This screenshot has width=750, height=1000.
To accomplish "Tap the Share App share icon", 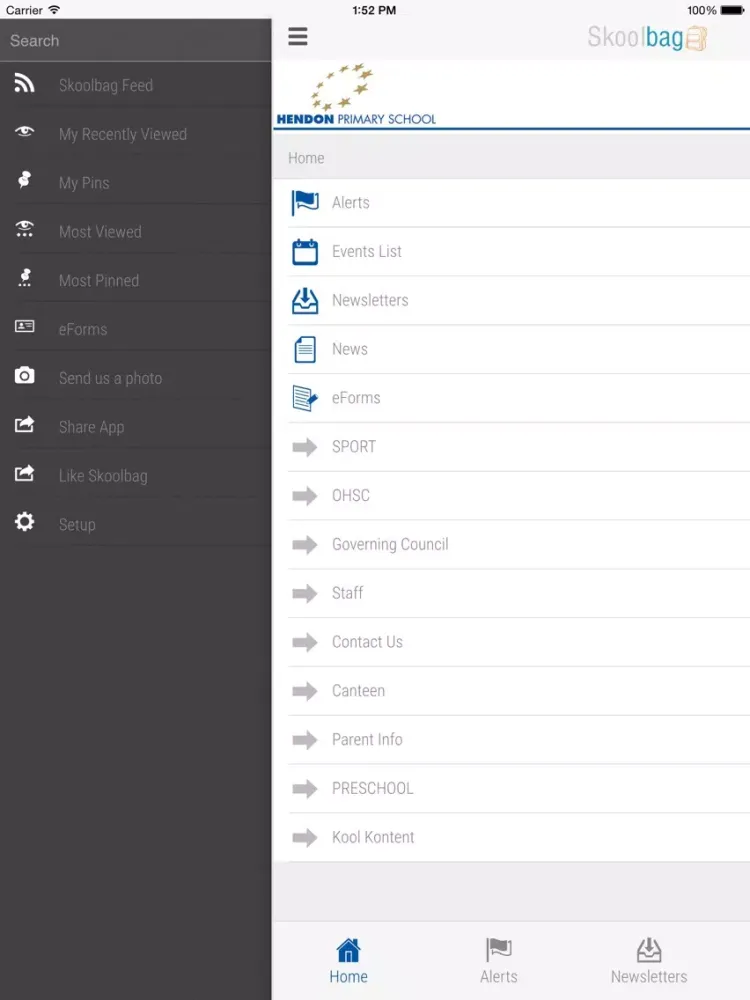I will click(x=24, y=424).
